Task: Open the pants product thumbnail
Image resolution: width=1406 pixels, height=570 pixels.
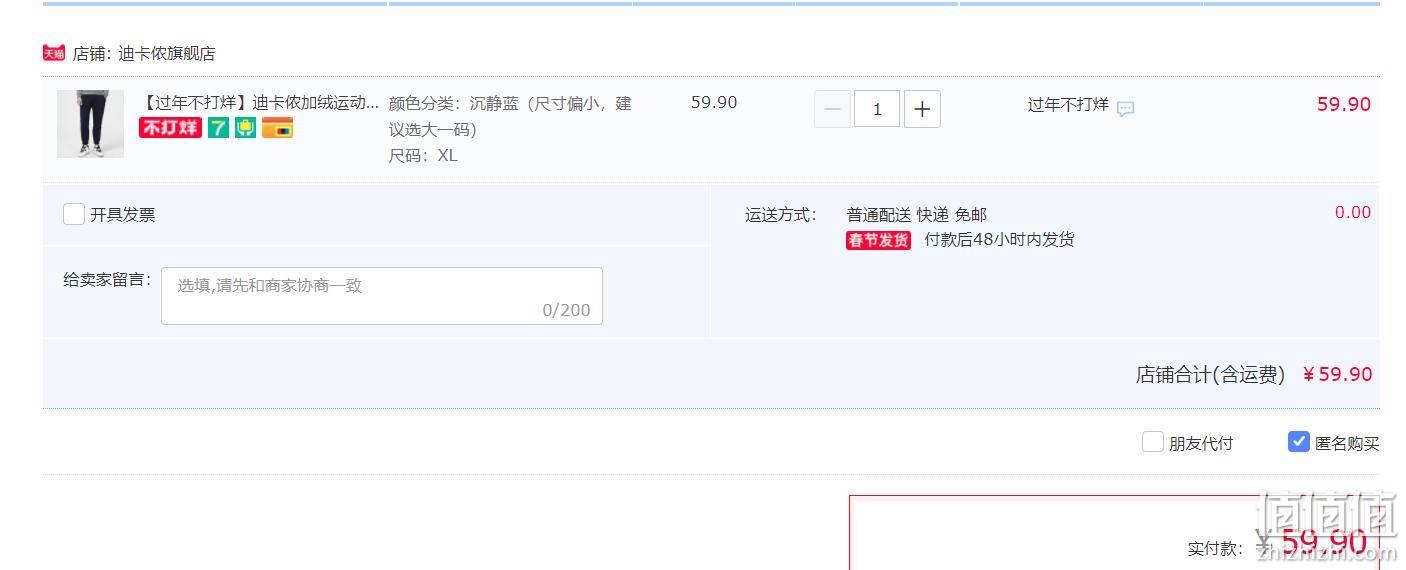Action: pyautogui.click(x=91, y=124)
